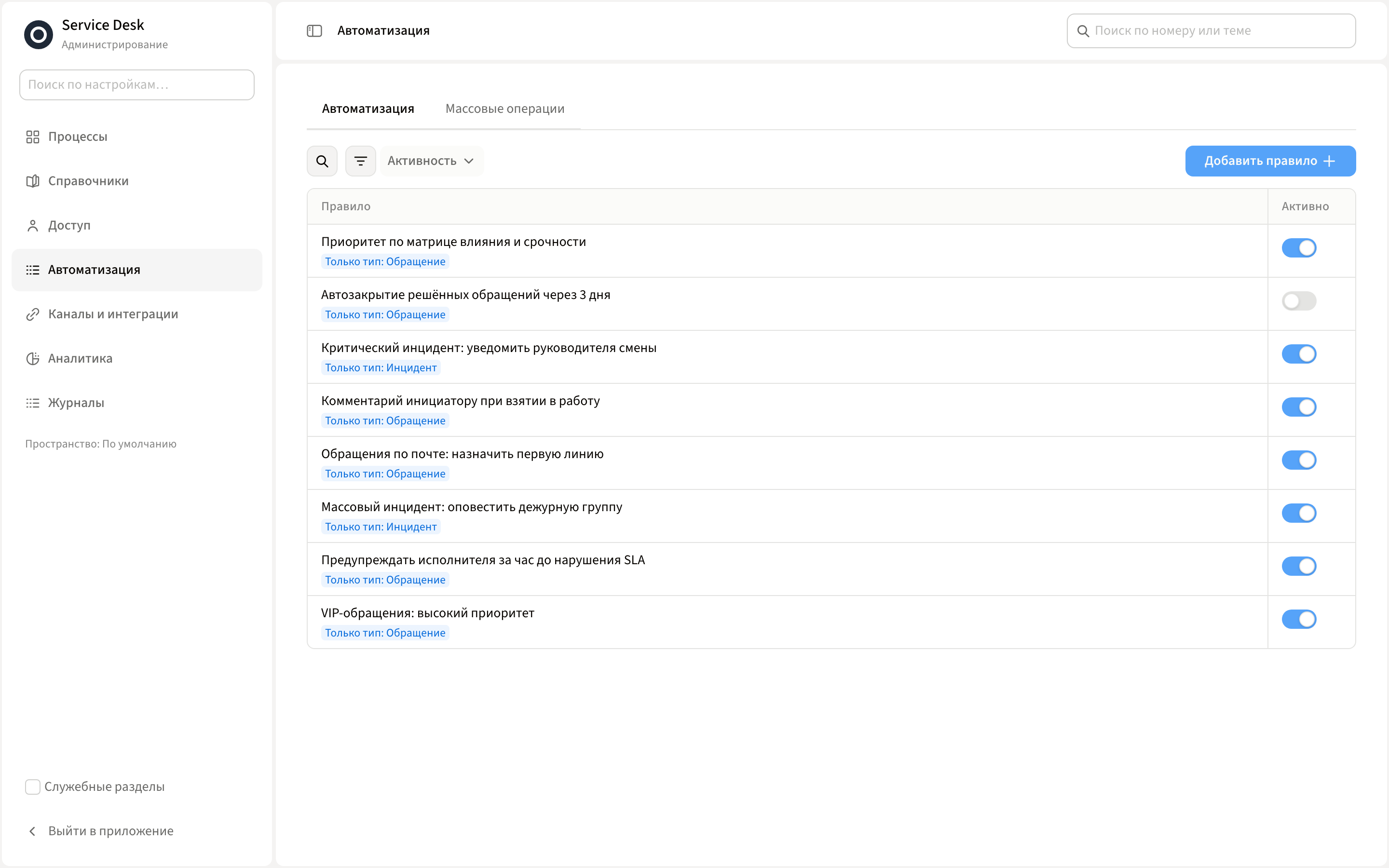Open rule Автозакрытие решённых обращений через 3 дня

point(465,295)
